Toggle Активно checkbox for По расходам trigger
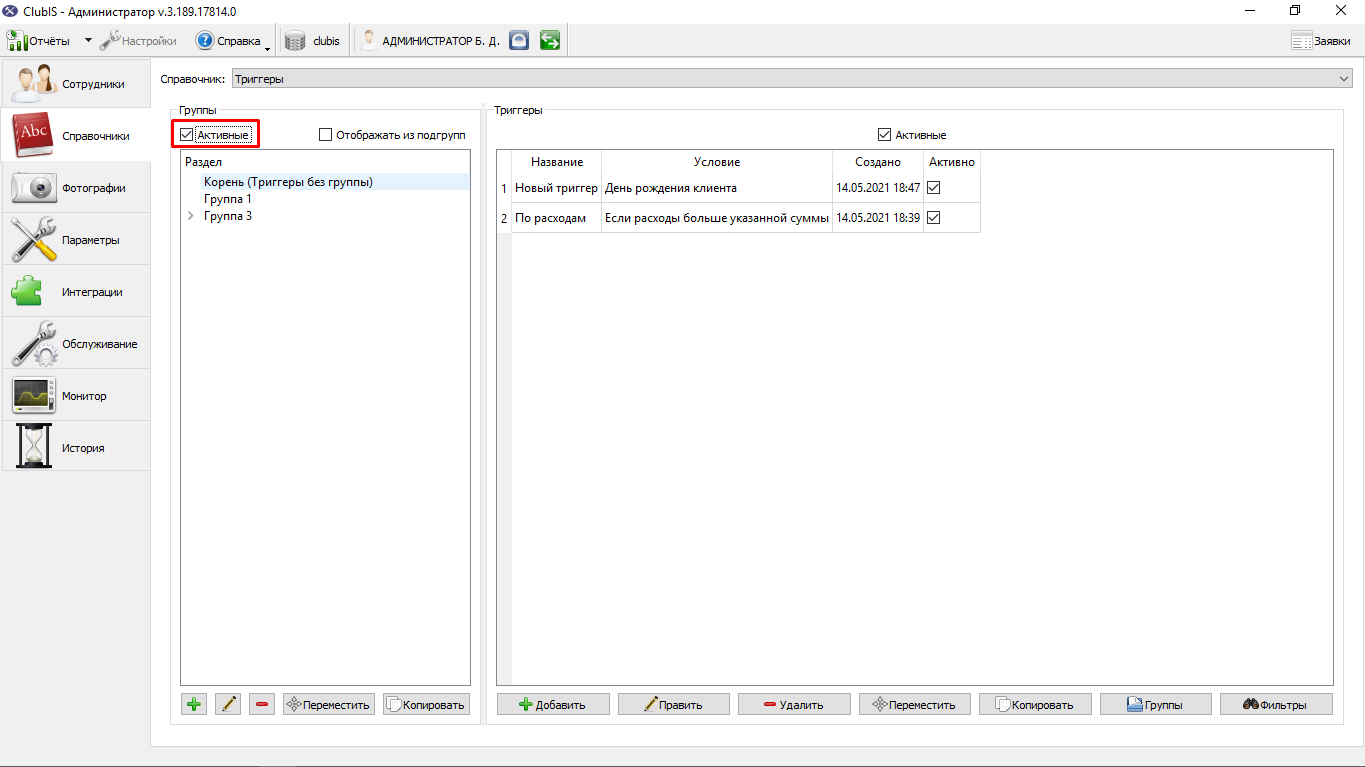This screenshot has height=767, width=1365. pyautogui.click(x=934, y=217)
